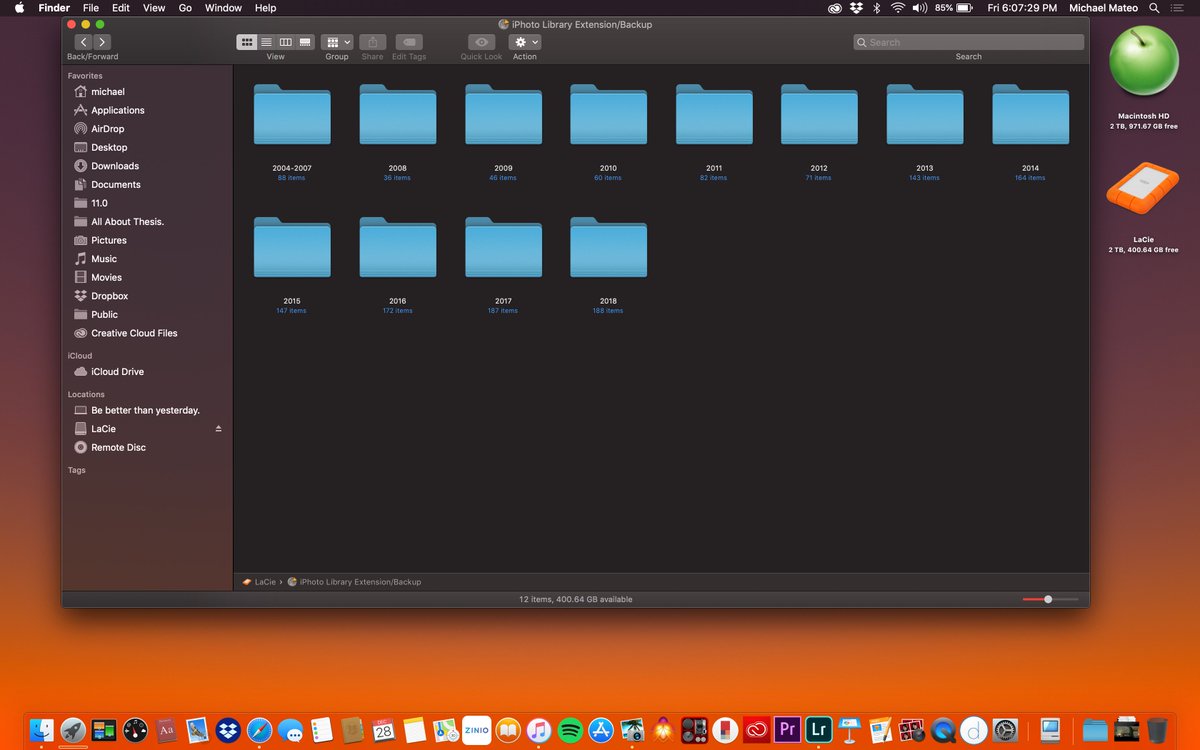Screen dimensions: 1200x750
Task: Eject the LaCie drive in sidebar
Action: [218, 429]
